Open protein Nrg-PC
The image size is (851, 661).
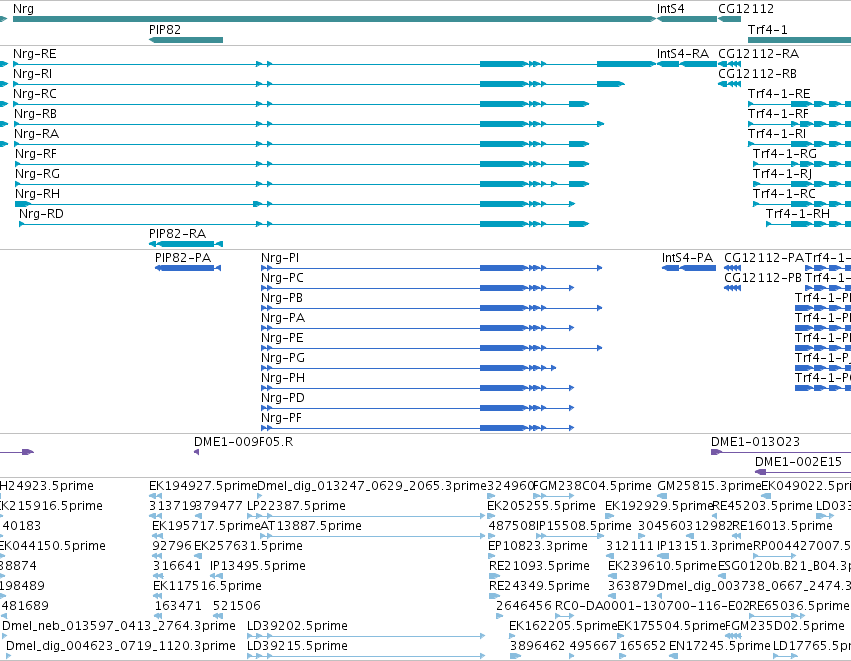point(282,278)
